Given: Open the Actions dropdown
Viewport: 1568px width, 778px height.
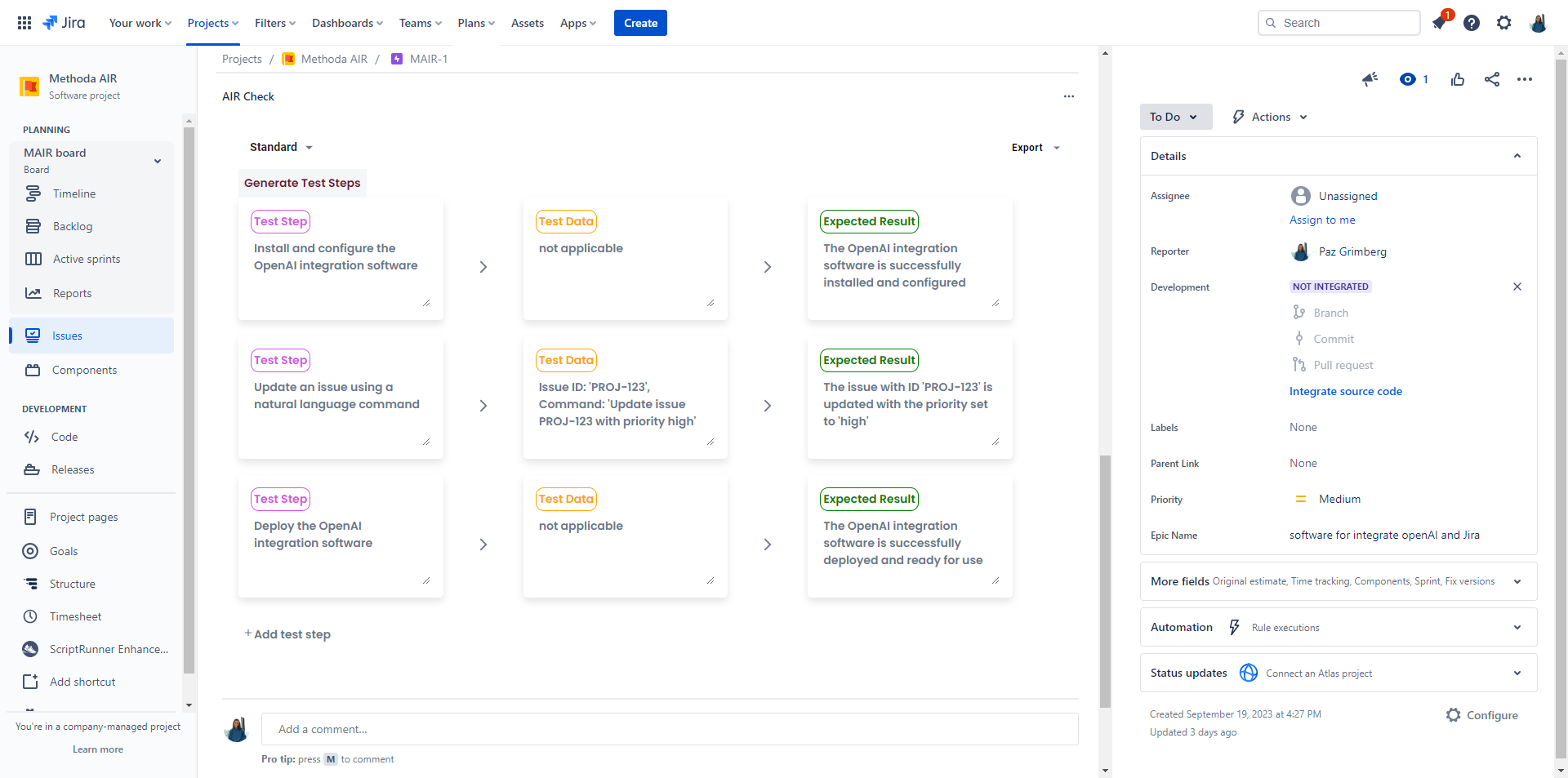Looking at the screenshot, I should tap(1270, 117).
